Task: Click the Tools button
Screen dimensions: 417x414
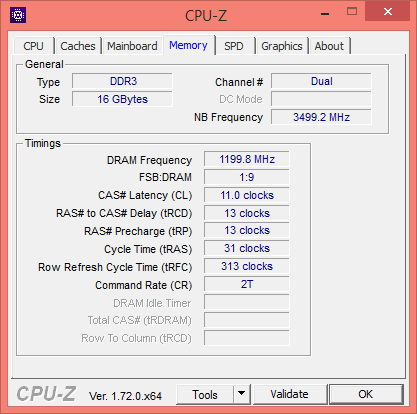Action: coord(205,394)
